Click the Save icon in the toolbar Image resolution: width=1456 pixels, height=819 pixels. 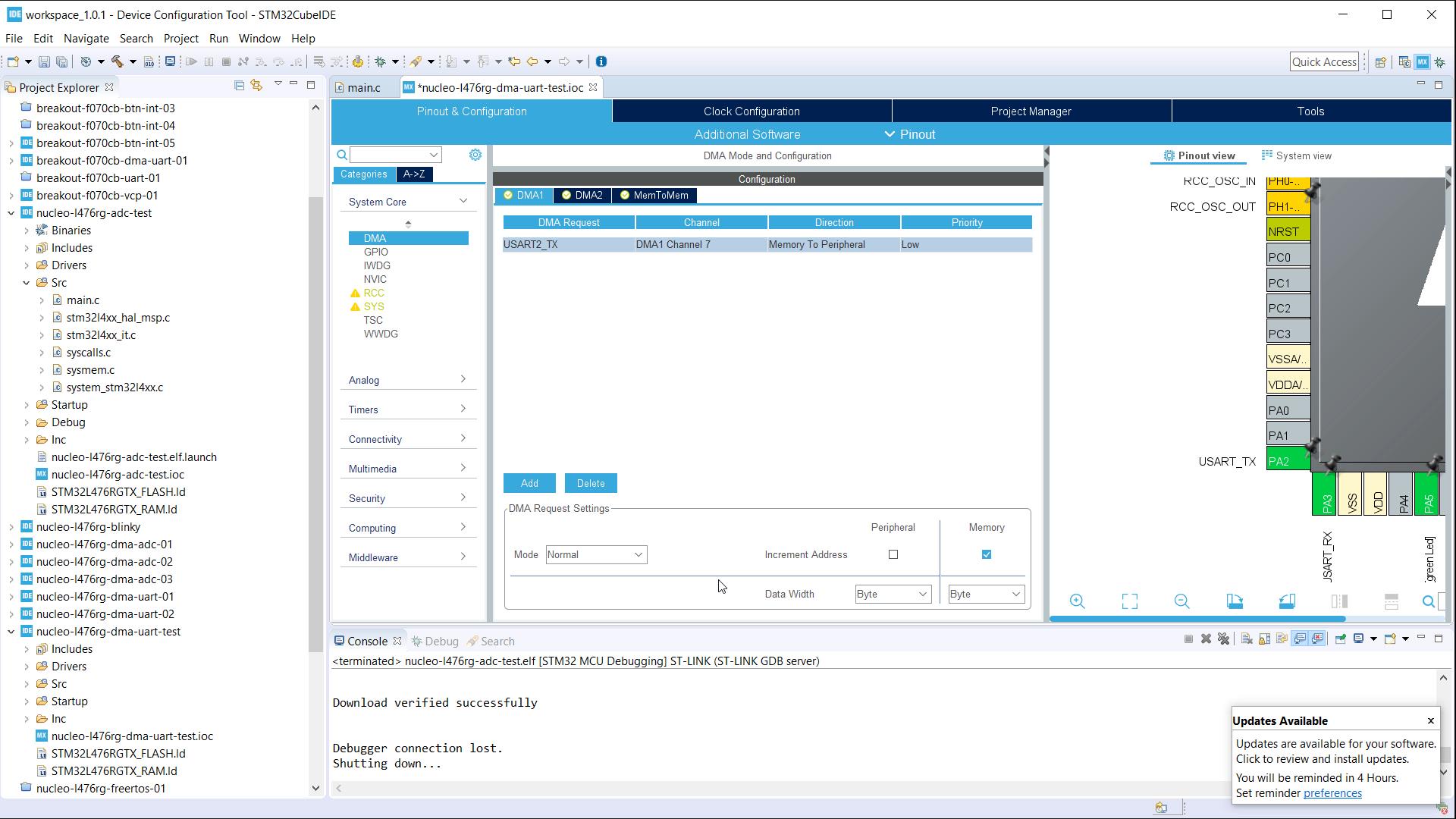click(x=44, y=61)
